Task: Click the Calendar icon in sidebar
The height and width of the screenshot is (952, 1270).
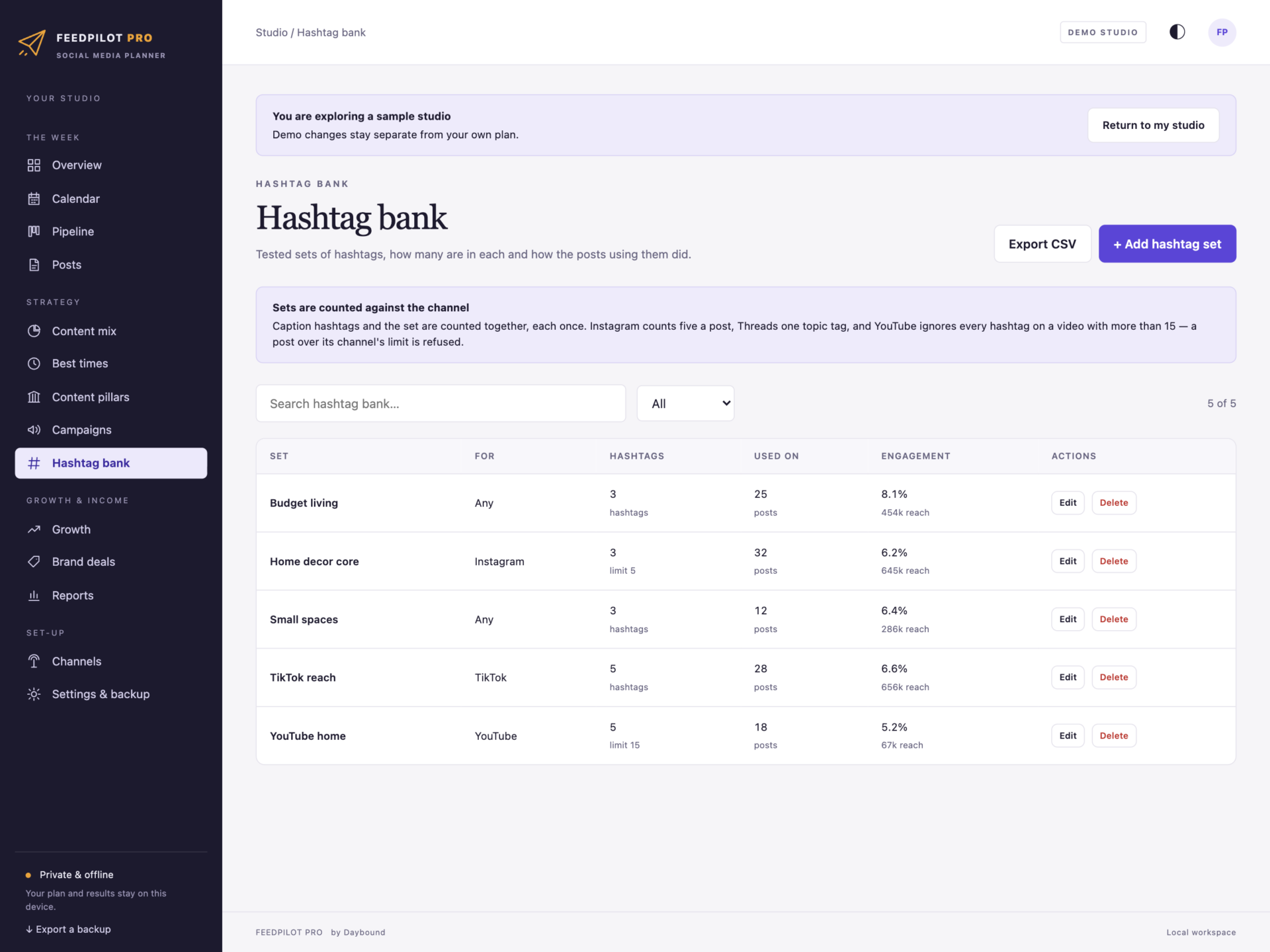Action: coord(34,198)
